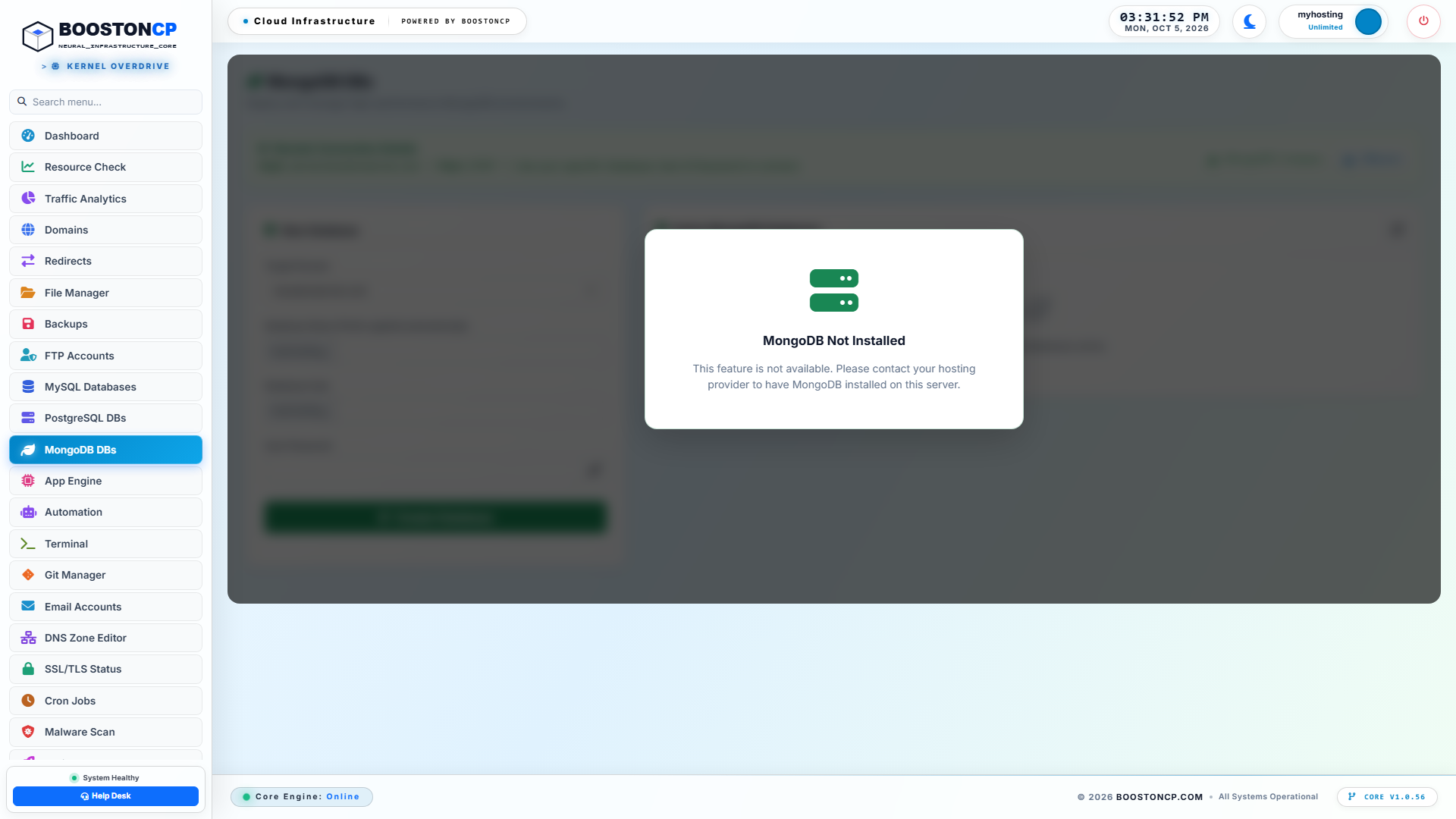Click the green server icon in dialog

pyautogui.click(x=834, y=290)
